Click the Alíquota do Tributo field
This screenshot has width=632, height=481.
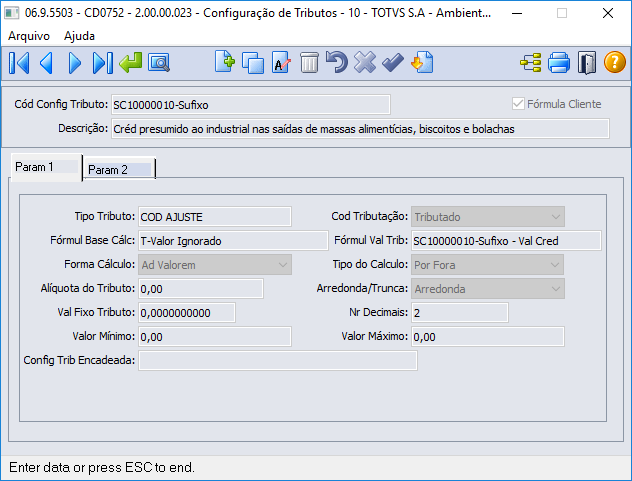[x=201, y=289]
